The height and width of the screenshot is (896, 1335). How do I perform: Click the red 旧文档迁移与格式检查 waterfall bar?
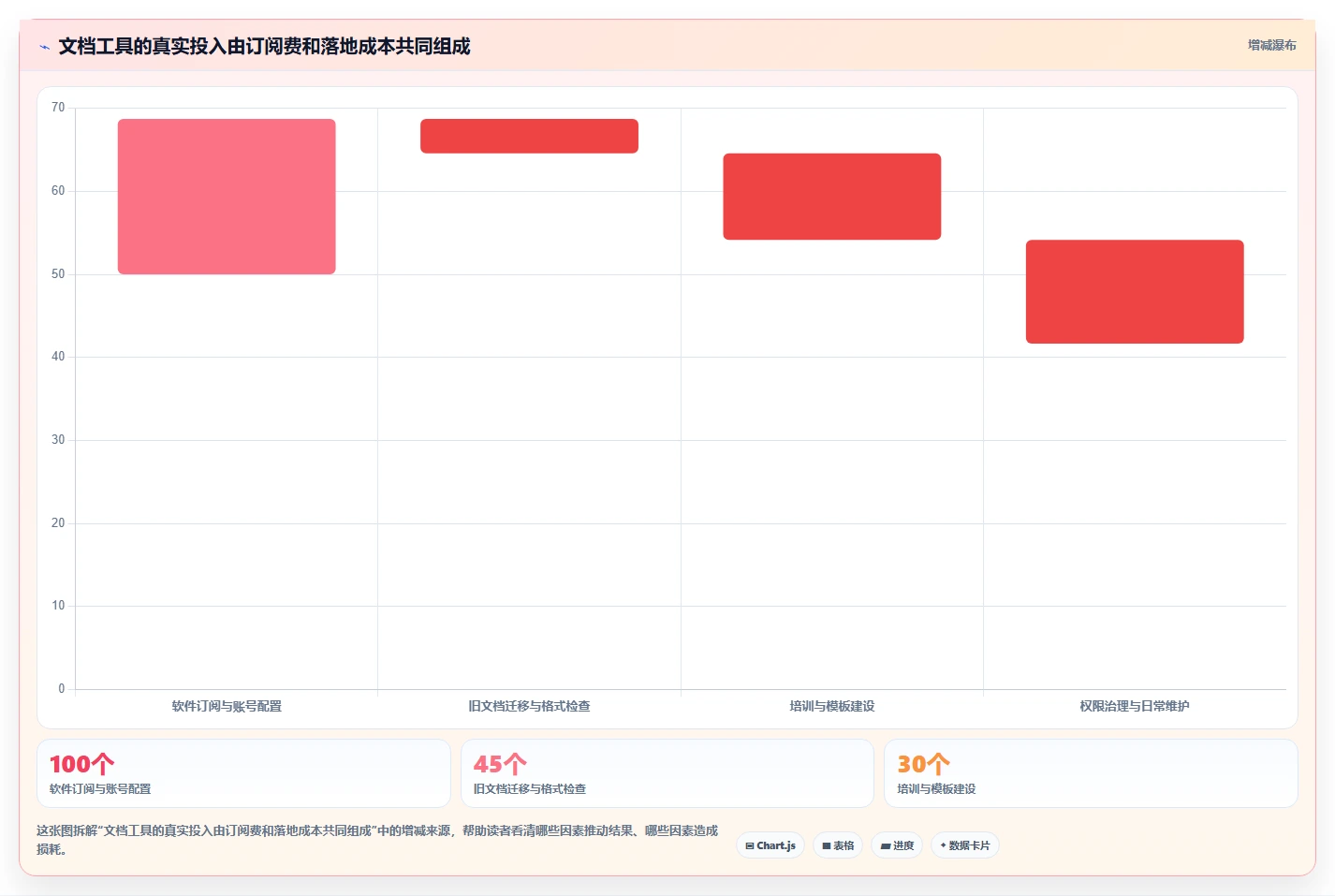529,136
